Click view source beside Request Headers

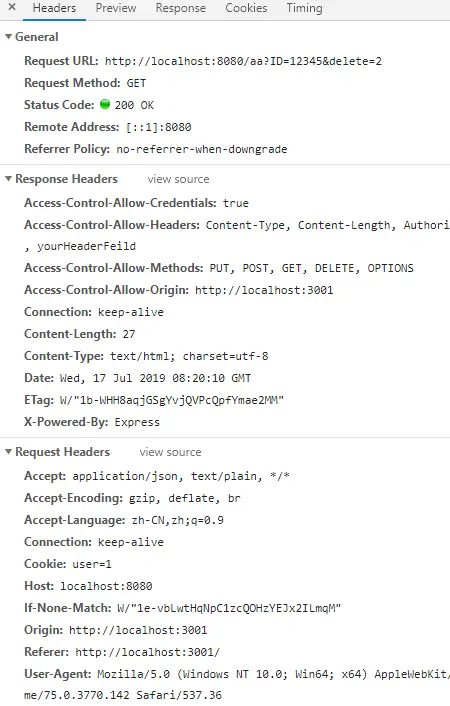point(170,452)
